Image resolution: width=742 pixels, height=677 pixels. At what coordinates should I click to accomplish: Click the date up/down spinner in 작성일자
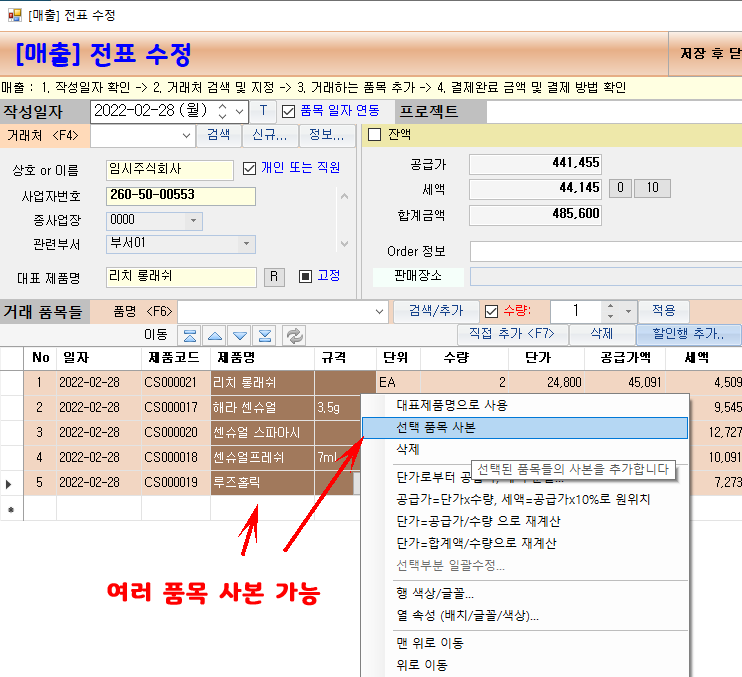point(222,112)
